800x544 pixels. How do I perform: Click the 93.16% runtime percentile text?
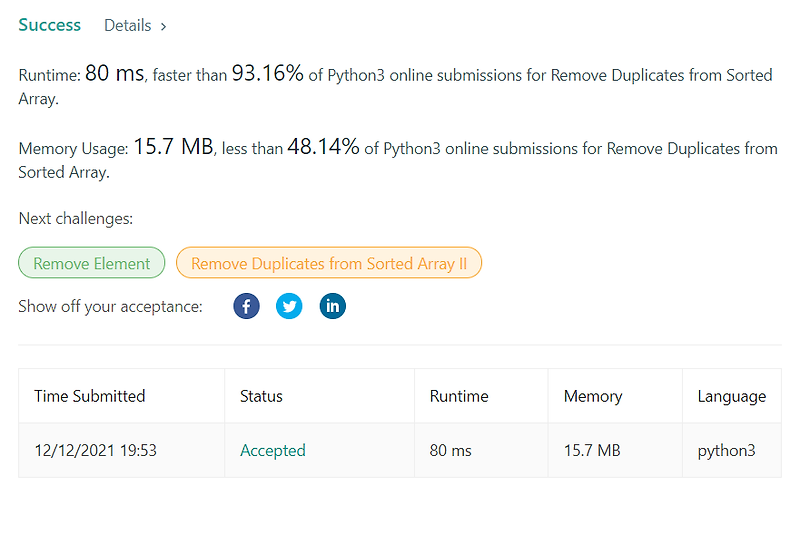pos(268,73)
